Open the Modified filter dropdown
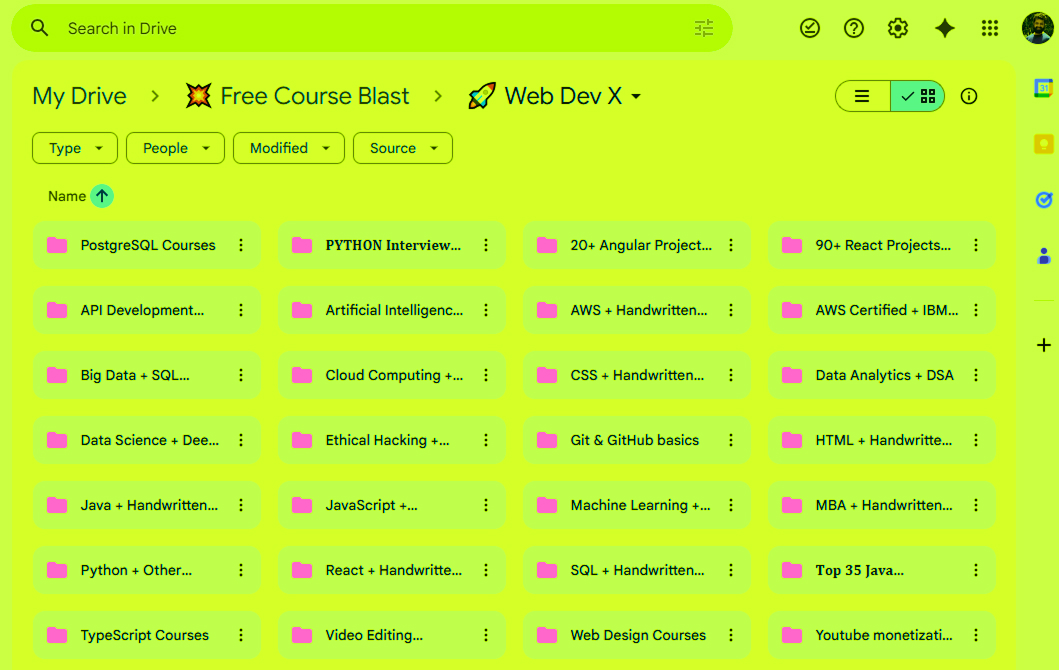Image resolution: width=1059 pixels, height=670 pixels. tap(289, 148)
